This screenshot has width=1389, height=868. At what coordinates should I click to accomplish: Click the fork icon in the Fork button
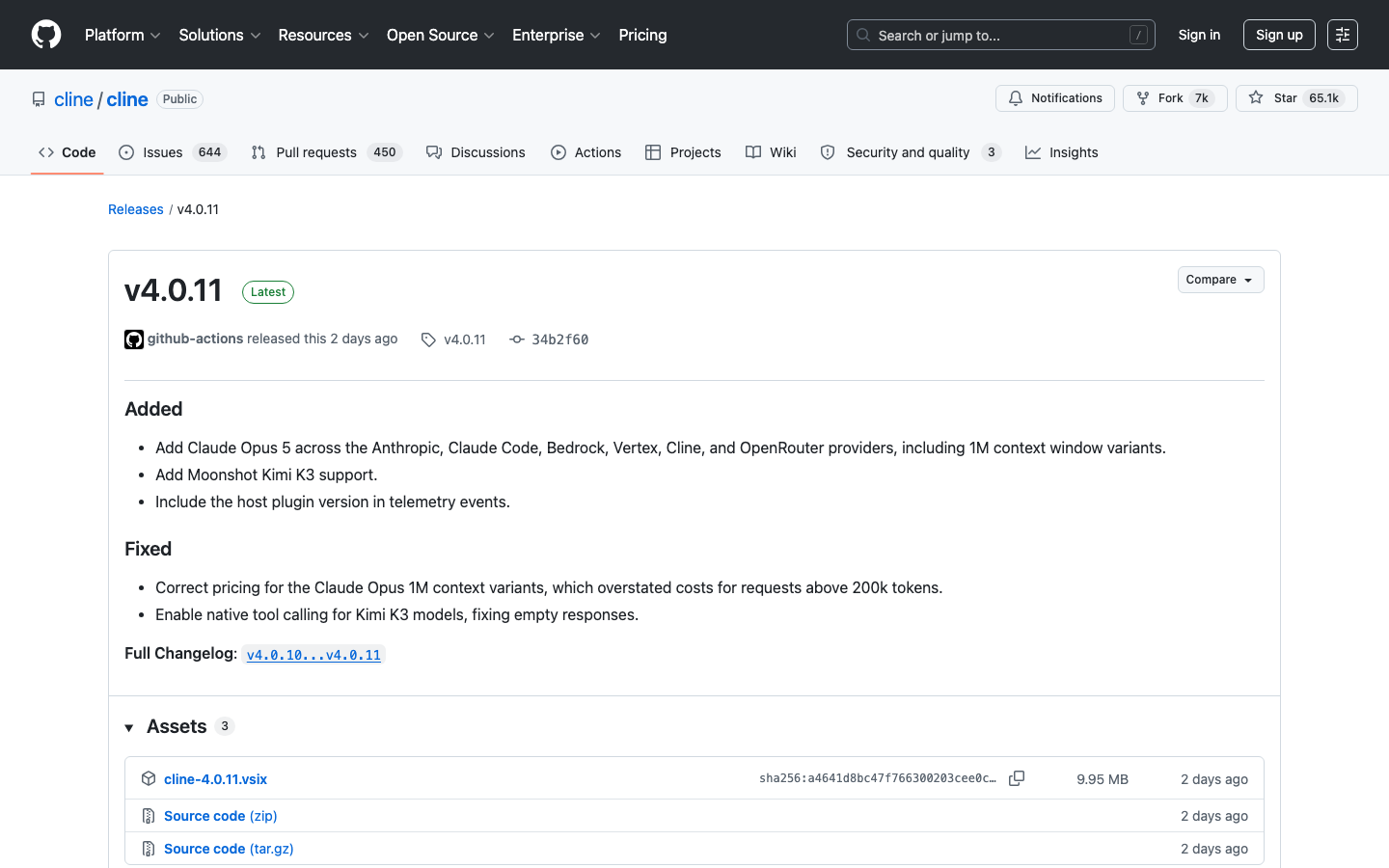point(1143,98)
